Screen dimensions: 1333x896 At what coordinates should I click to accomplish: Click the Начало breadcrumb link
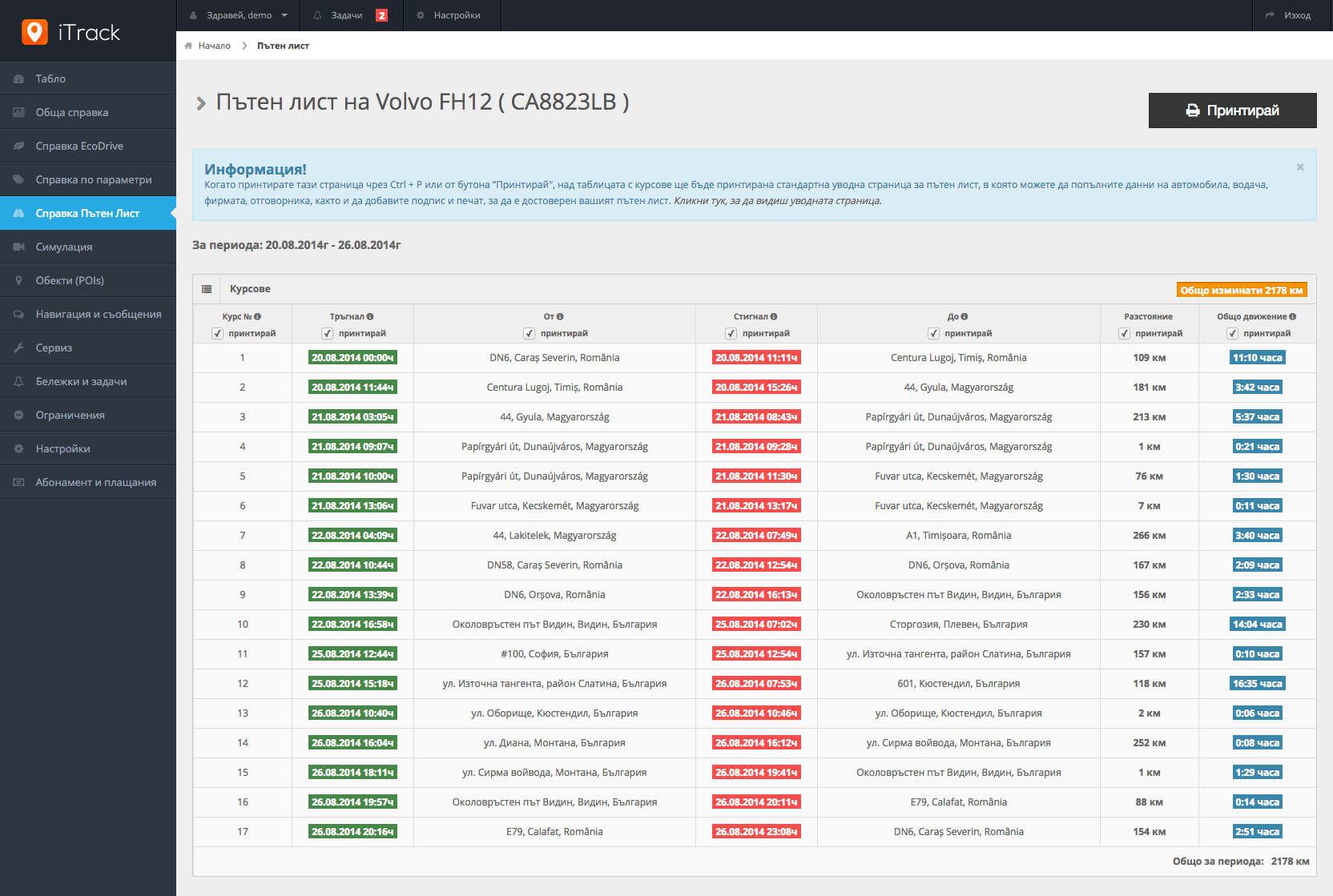coord(214,46)
